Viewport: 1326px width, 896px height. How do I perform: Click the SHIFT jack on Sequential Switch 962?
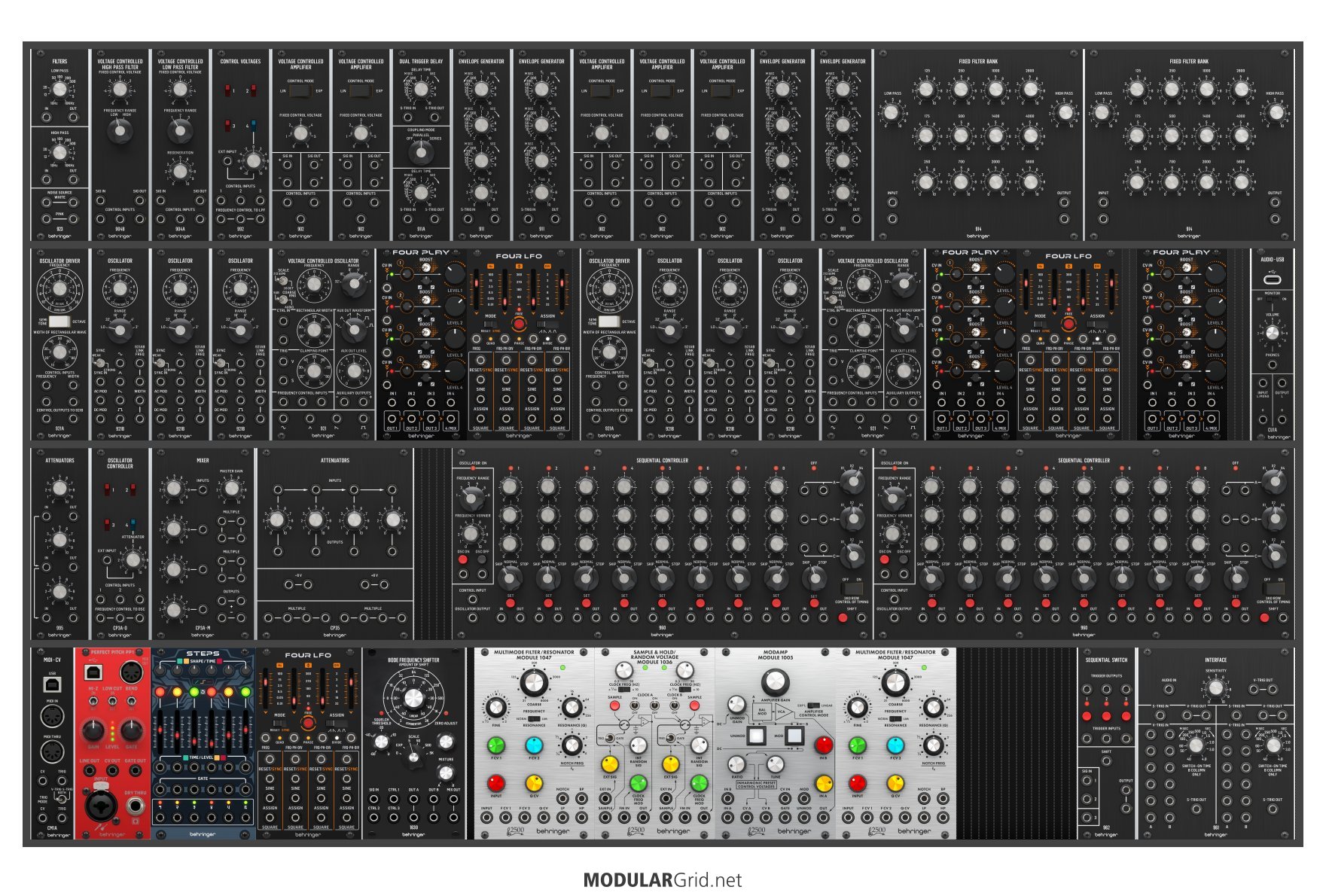[1106, 761]
